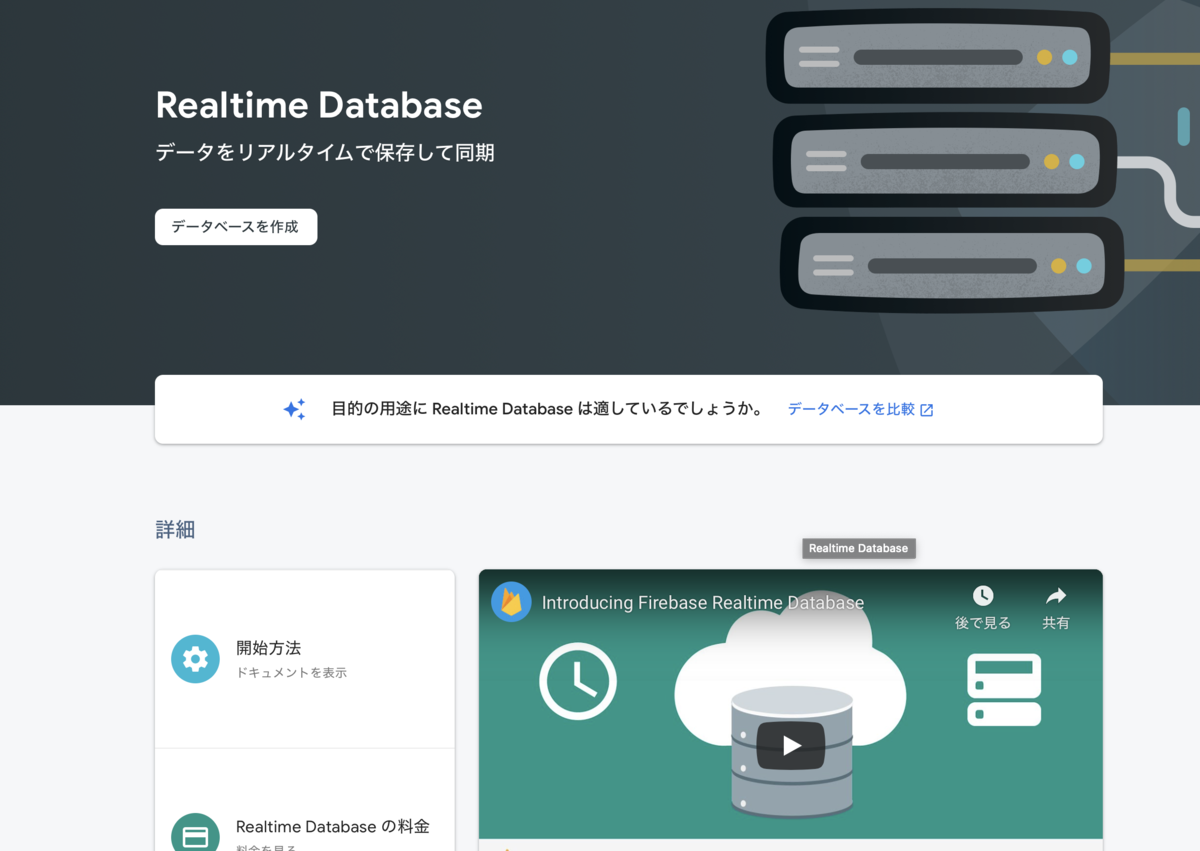Play the Introducing Firebase Realtime Database video
The height and width of the screenshot is (851, 1200).
(791, 745)
